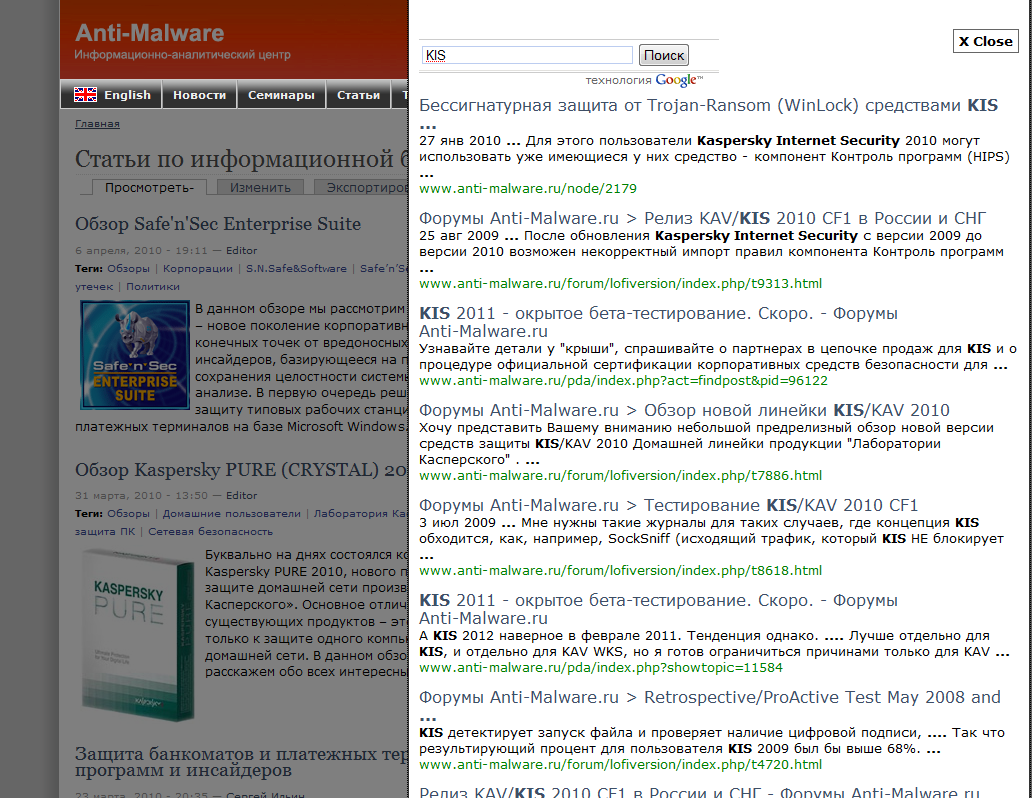Click the Домашние пользователи tag
The height and width of the screenshot is (798, 1032).
point(232,514)
